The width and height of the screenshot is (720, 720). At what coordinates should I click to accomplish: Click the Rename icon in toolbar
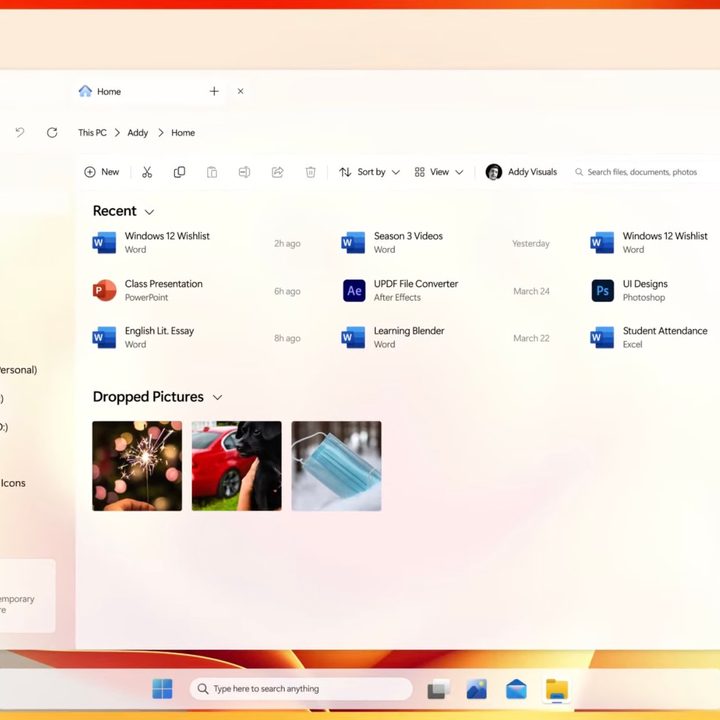tap(244, 172)
